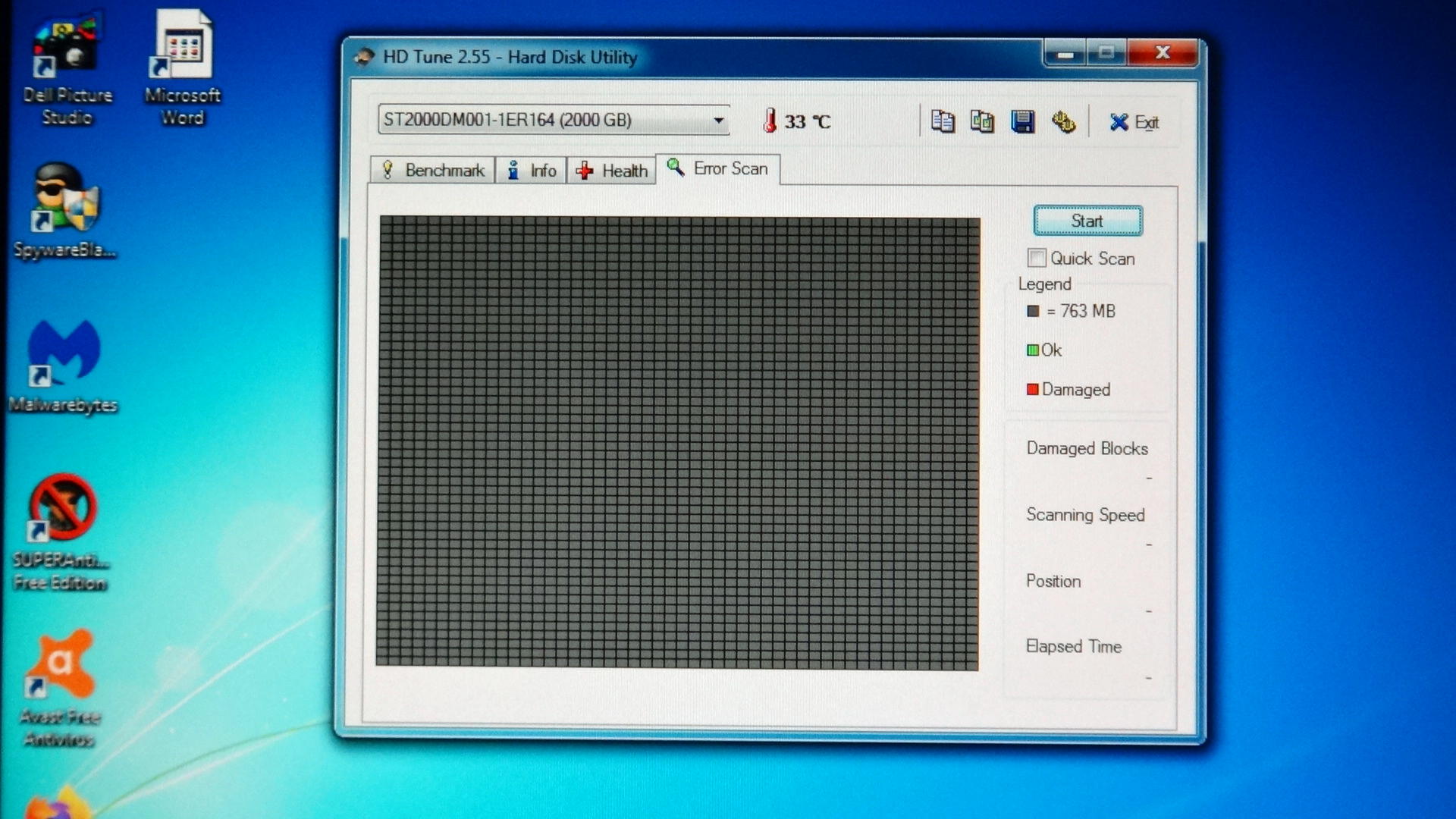Switch to the Info tab
This screenshot has height=819, width=1456.
[532, 170]
